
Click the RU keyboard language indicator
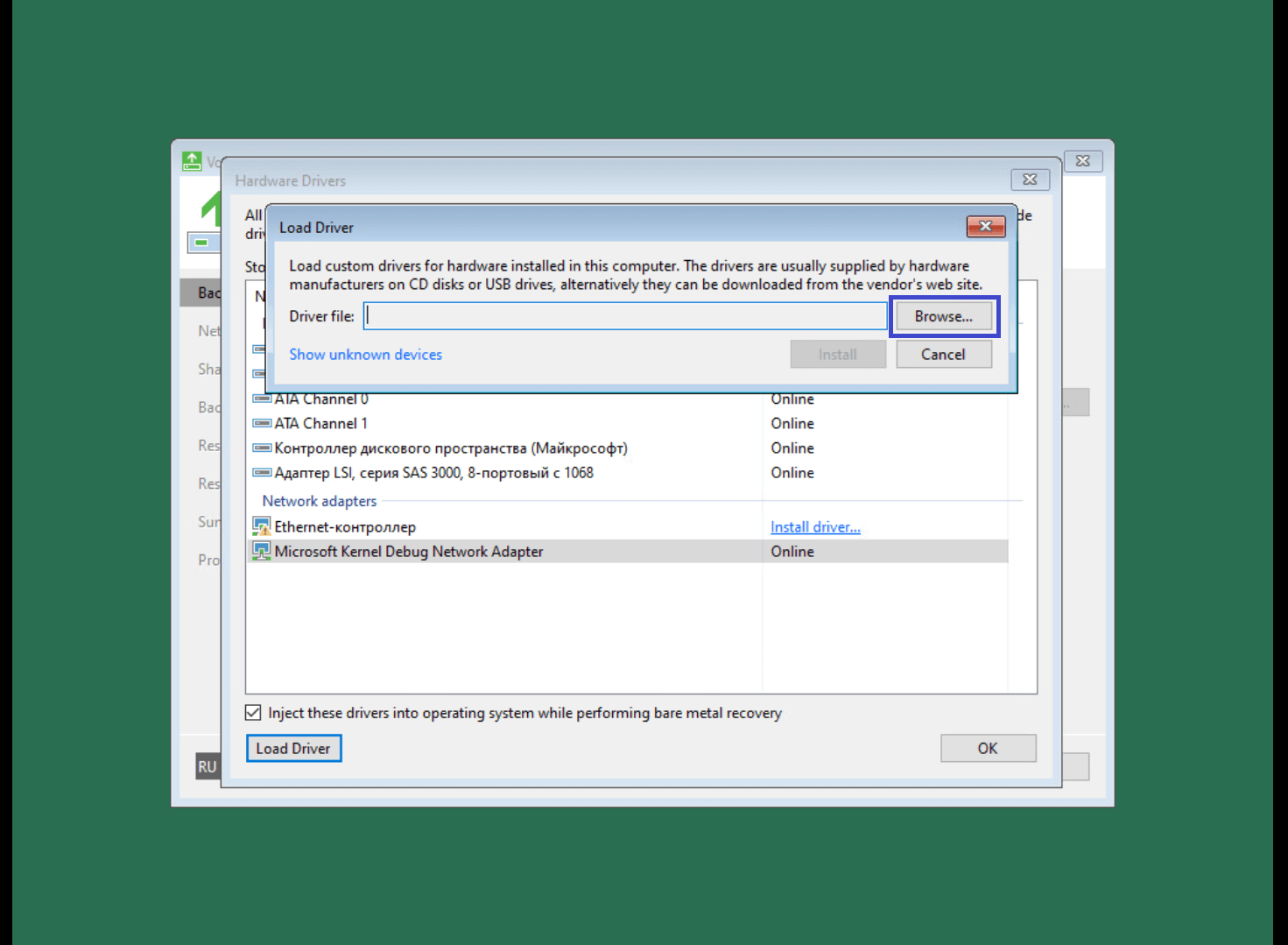click(x=207, y=767)
